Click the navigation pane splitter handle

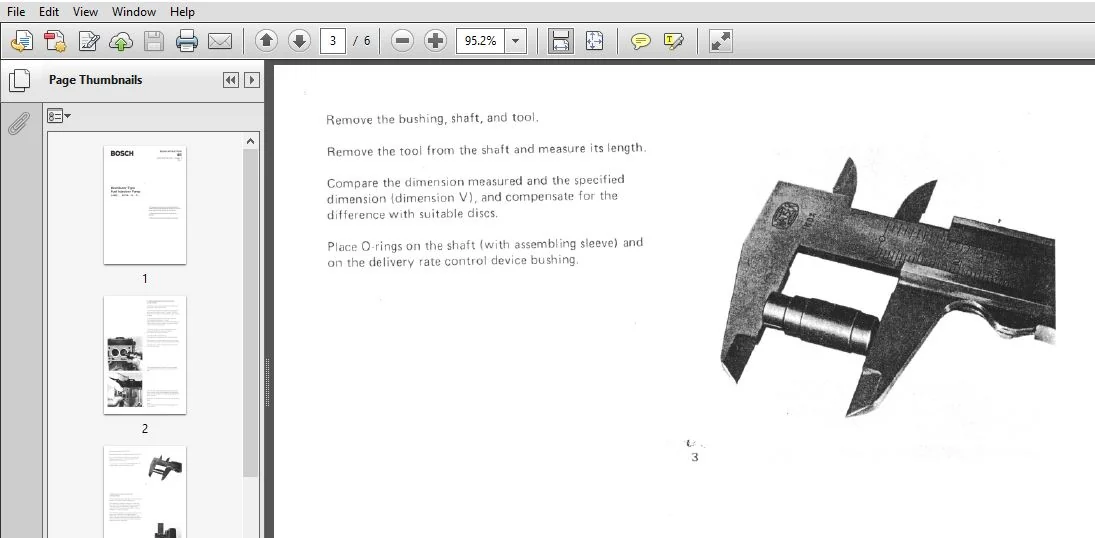click(267, 383)
